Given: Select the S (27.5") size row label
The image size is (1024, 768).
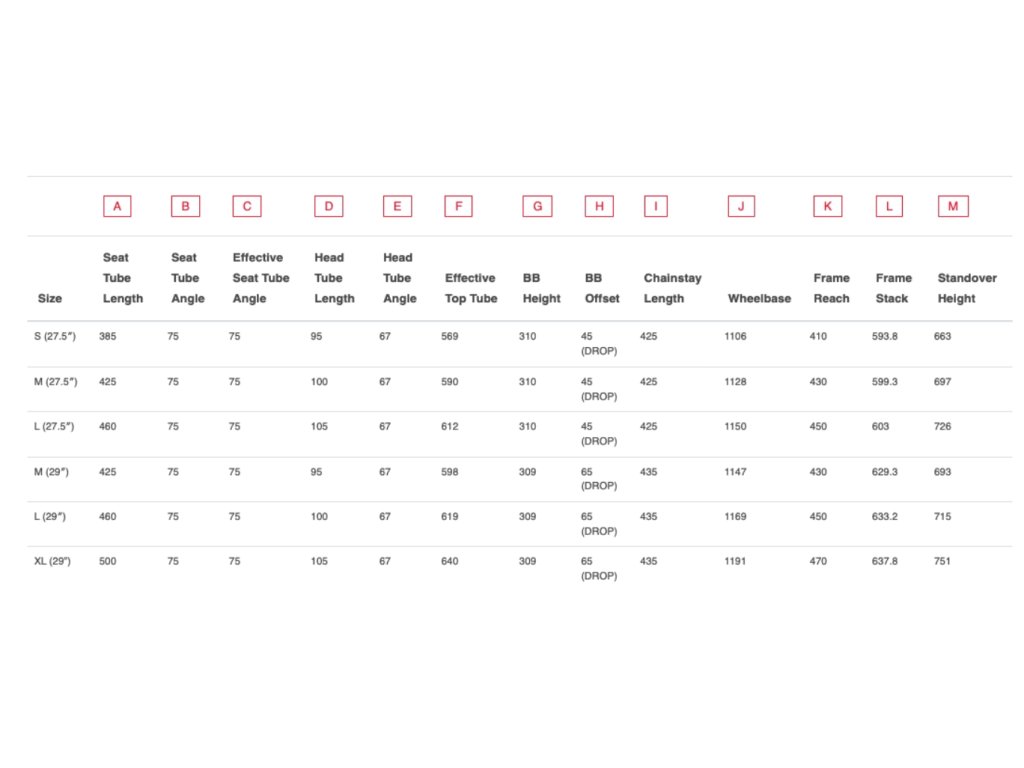Looking at the screenshot, I should tap(55, 336).
